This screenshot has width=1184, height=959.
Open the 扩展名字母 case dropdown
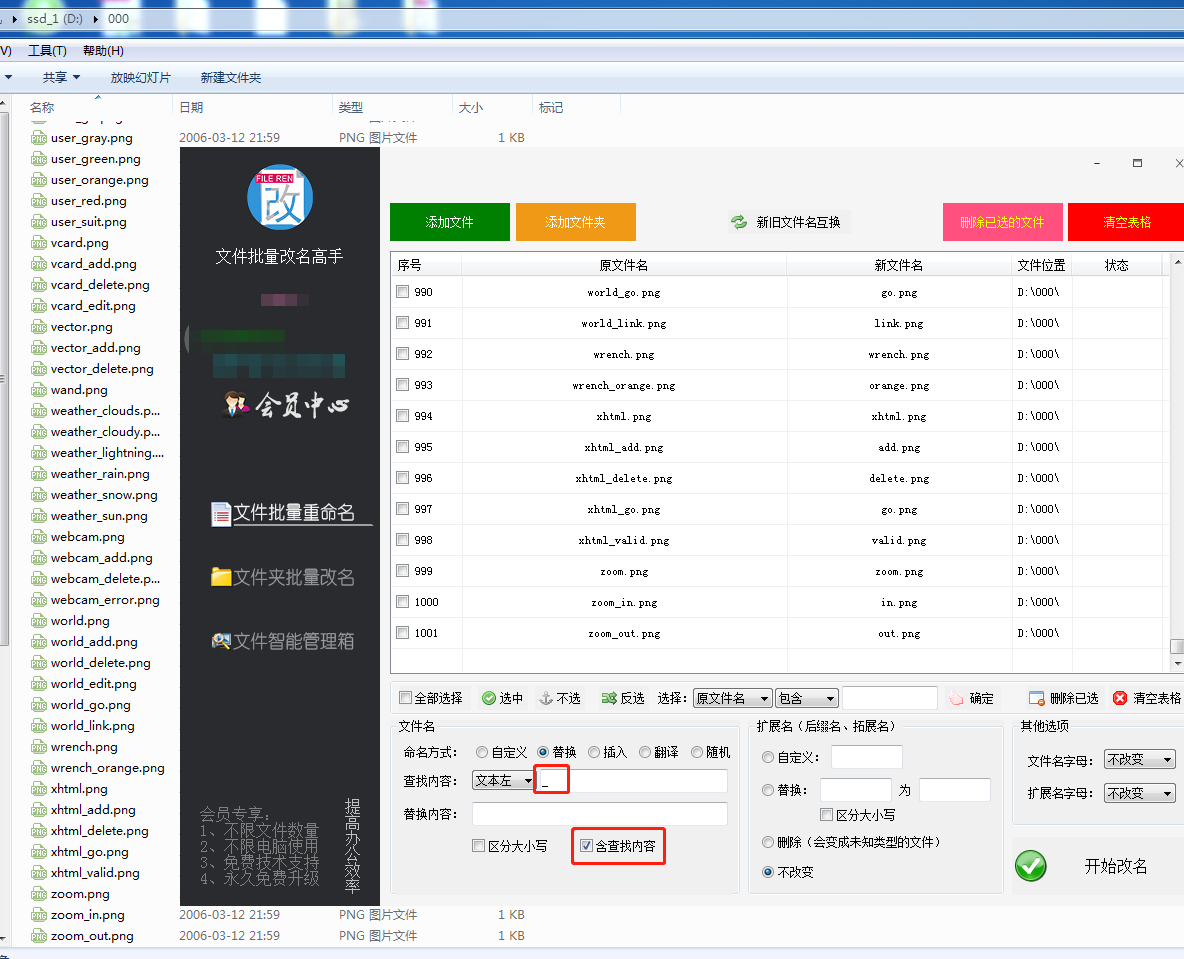point(1139,793)
